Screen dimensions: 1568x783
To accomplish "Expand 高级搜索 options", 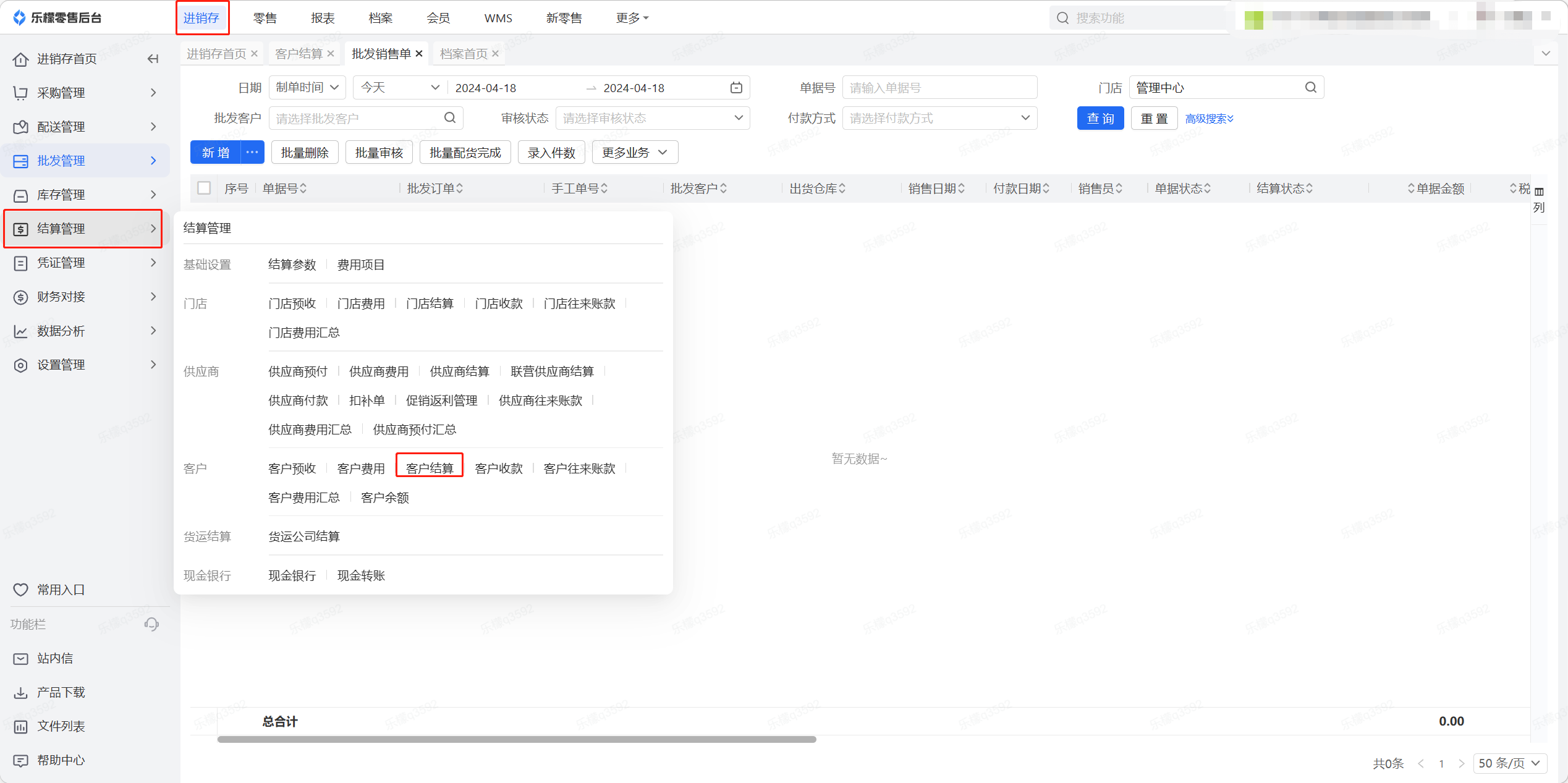I will tap(1209, 119).
